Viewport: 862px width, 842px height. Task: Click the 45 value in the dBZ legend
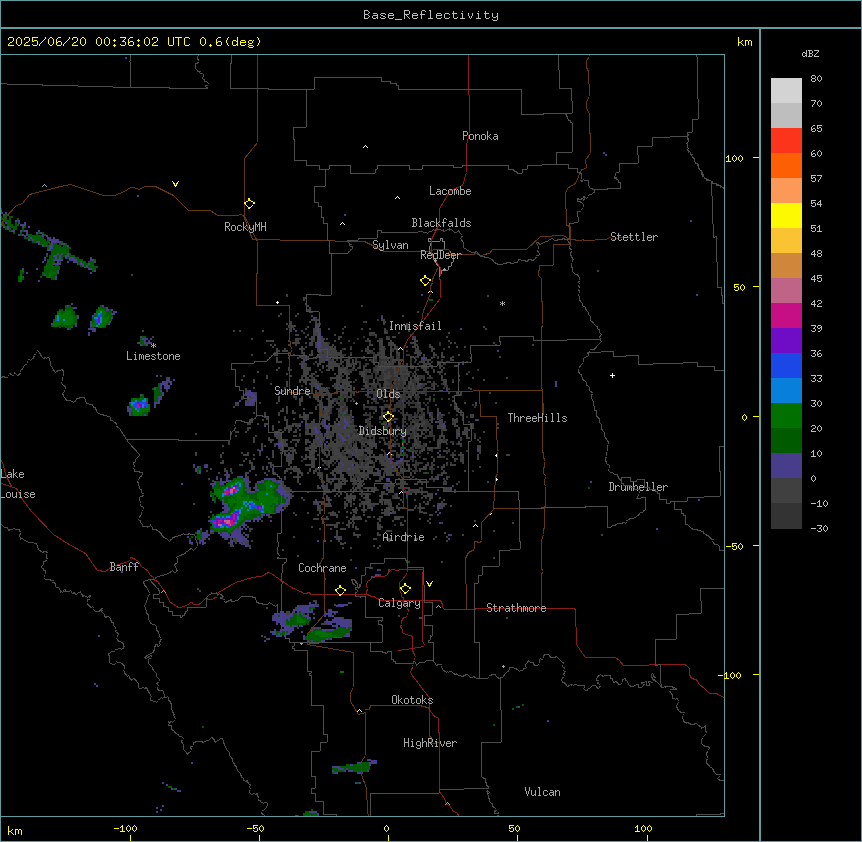pyautogui.click(x=816, y=279)
